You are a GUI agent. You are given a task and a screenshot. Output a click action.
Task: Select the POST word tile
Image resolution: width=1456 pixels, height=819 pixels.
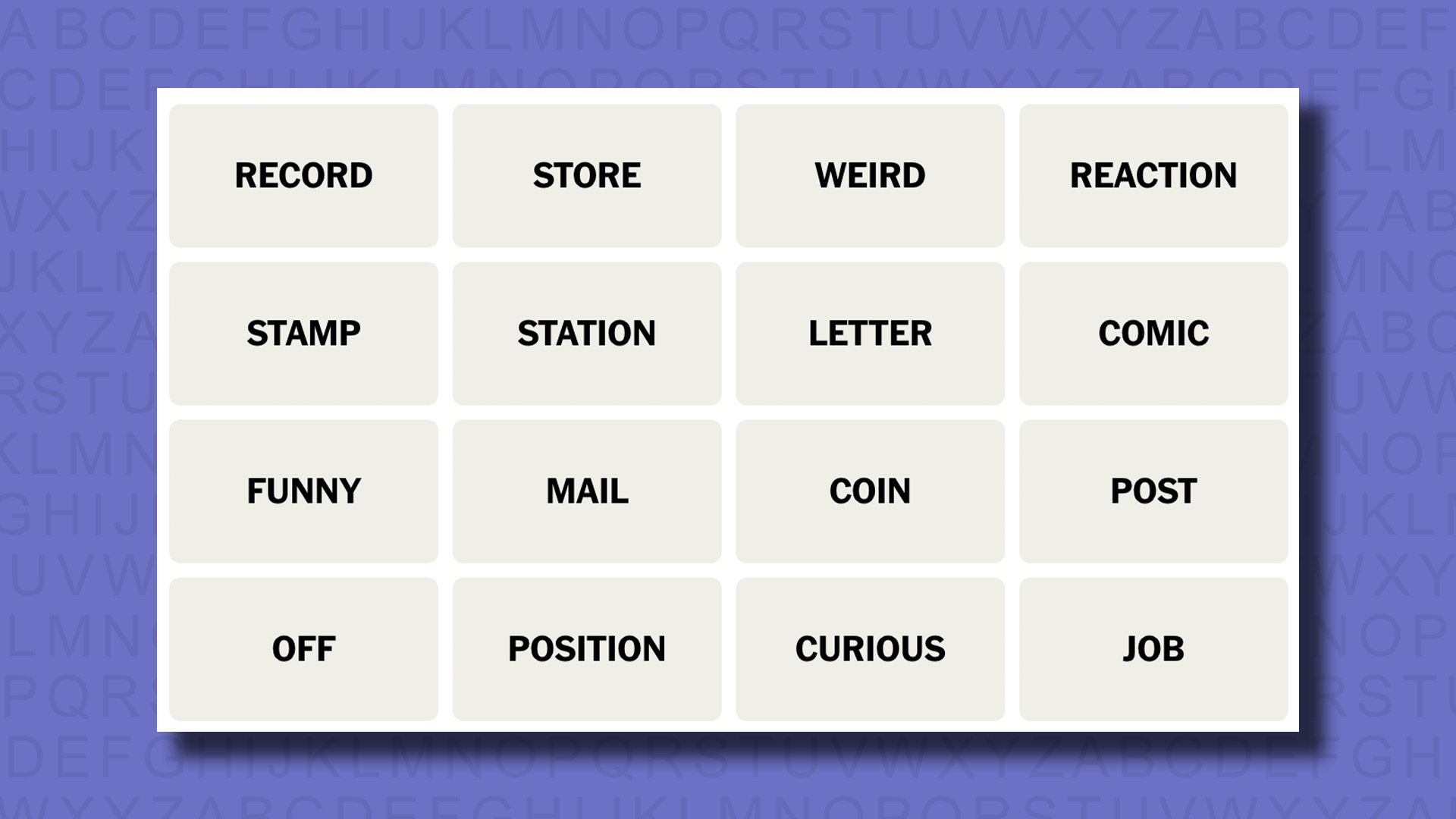pyautogui.click(x=1153, y=491)
